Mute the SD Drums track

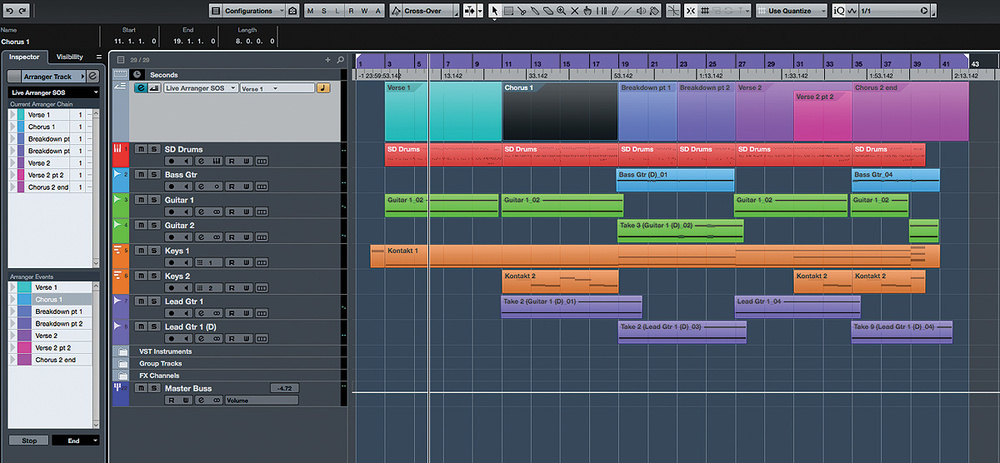139,149
